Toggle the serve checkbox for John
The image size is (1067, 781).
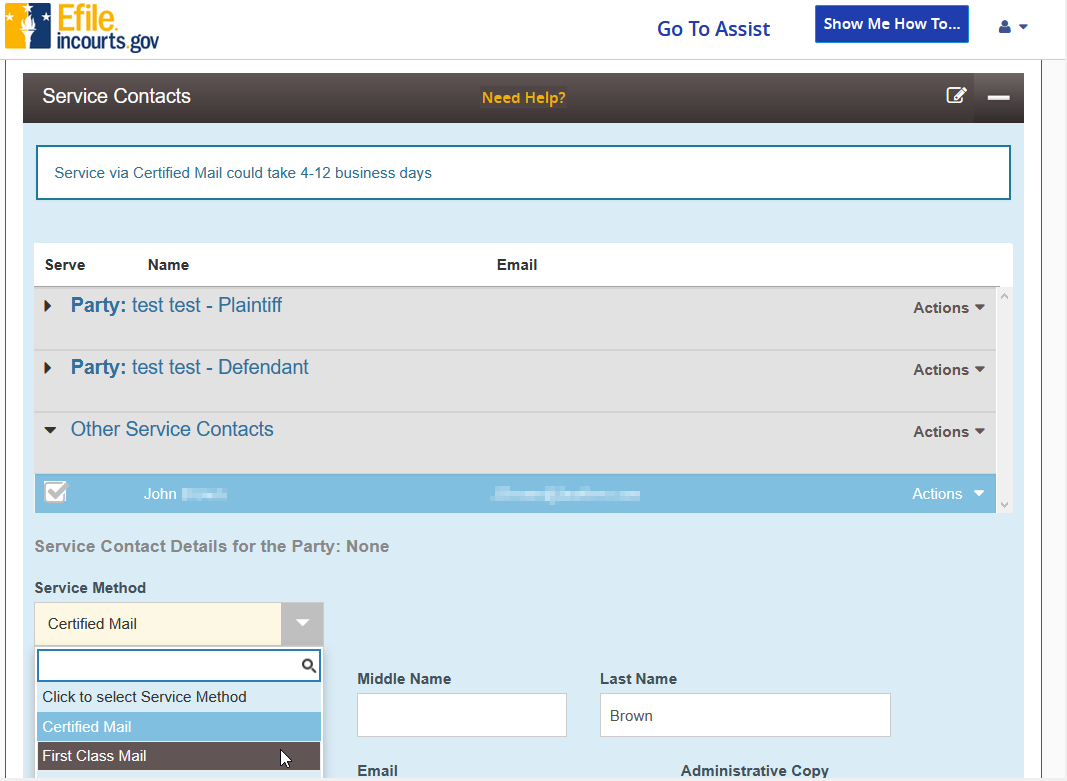click(56, 492)
